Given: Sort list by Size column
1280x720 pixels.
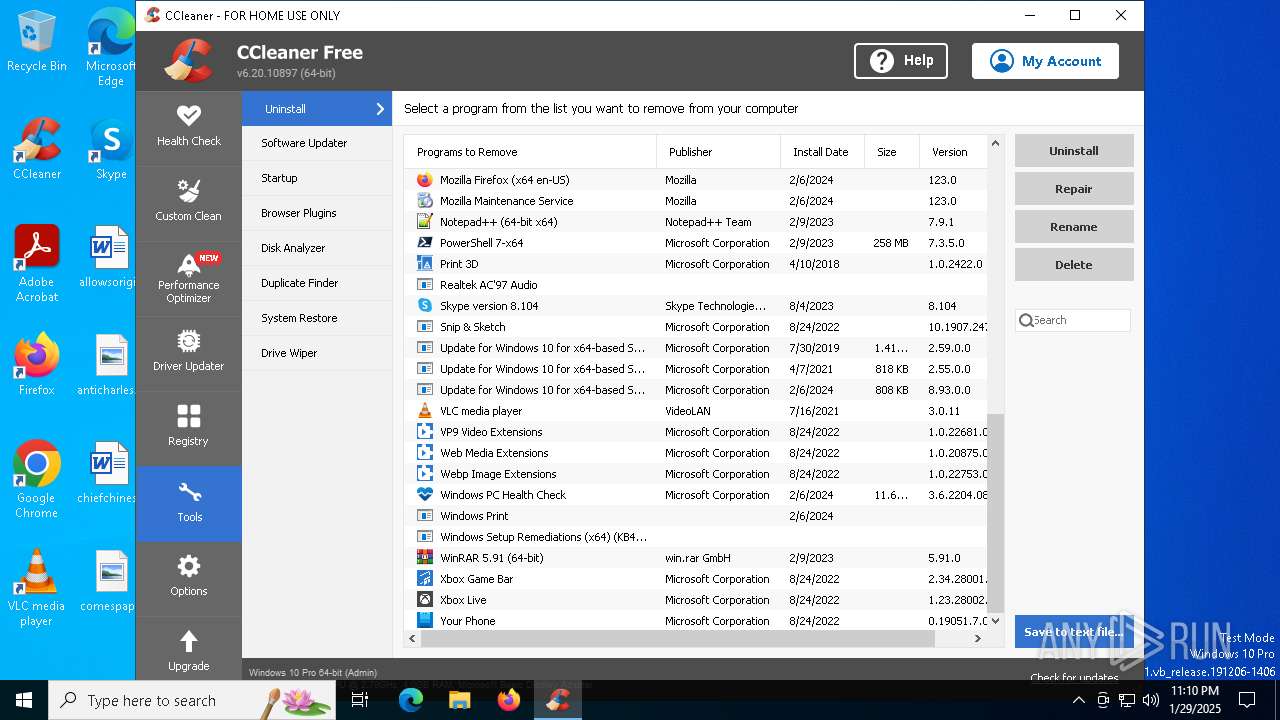Looking at the screenshot, I should tap(891, 152).
